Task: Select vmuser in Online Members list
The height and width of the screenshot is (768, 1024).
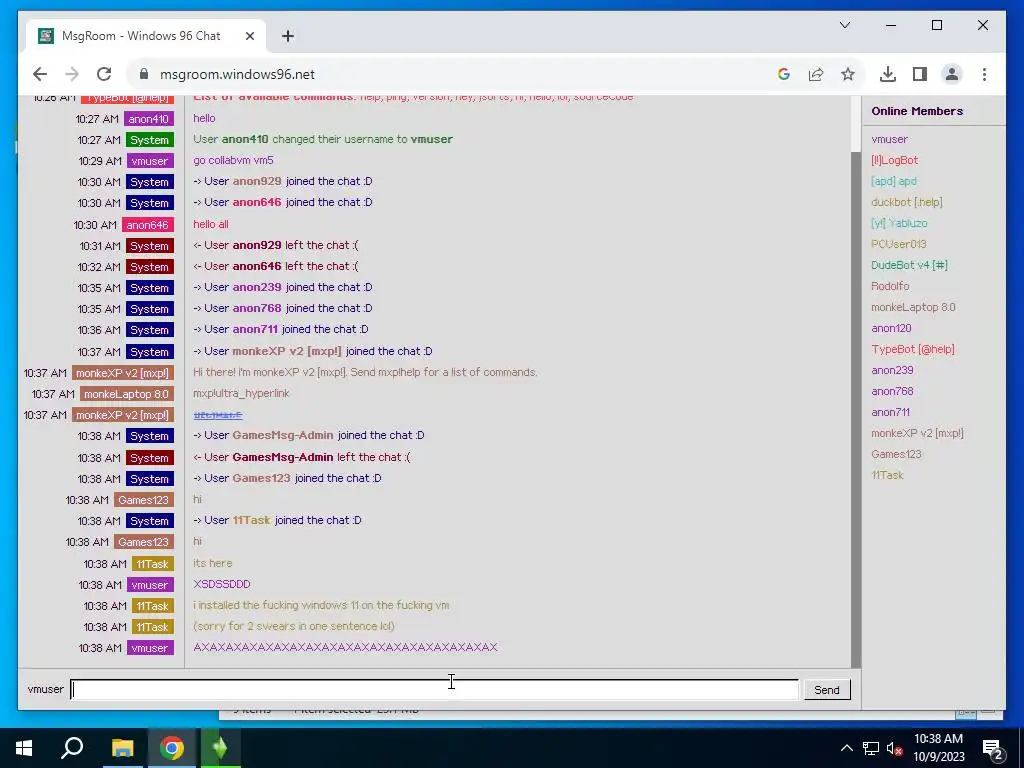Action: coord(889,139)
